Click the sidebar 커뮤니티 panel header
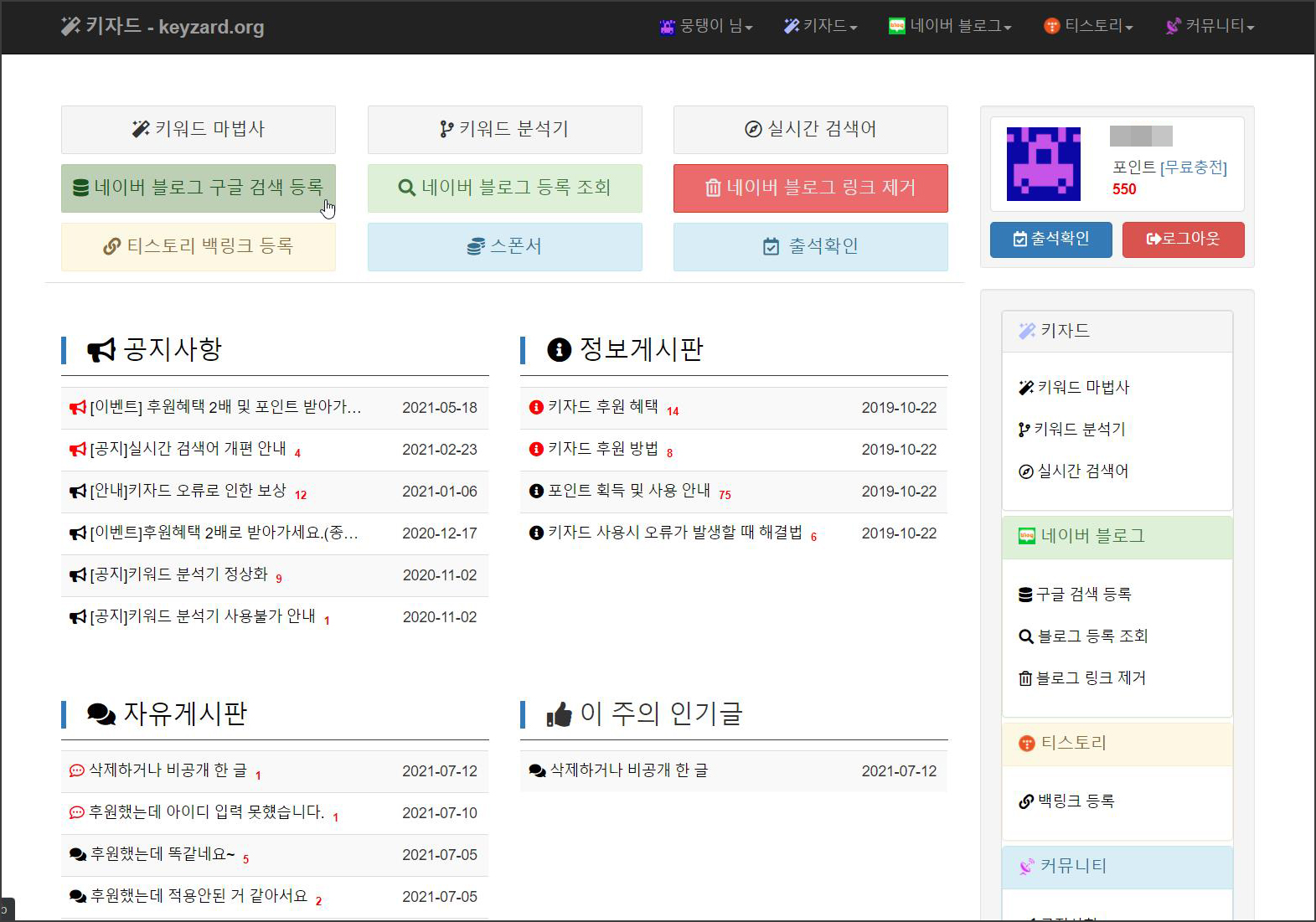The width and height of the screenshot is (1316, 922). (x=1117, y=867)
